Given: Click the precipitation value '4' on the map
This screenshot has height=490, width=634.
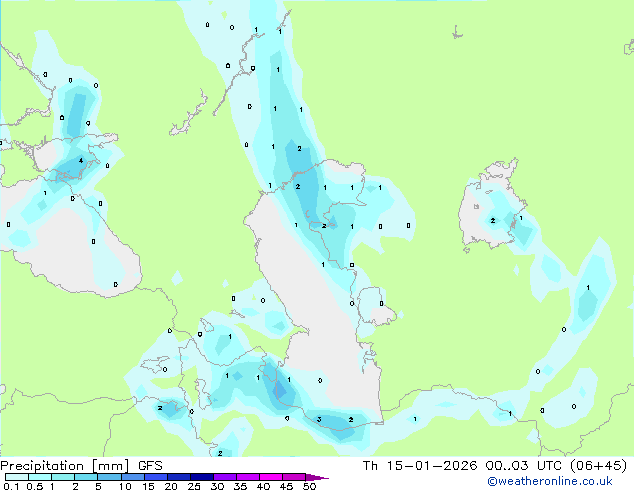Looking at the screenshot, I should point(81,161).
